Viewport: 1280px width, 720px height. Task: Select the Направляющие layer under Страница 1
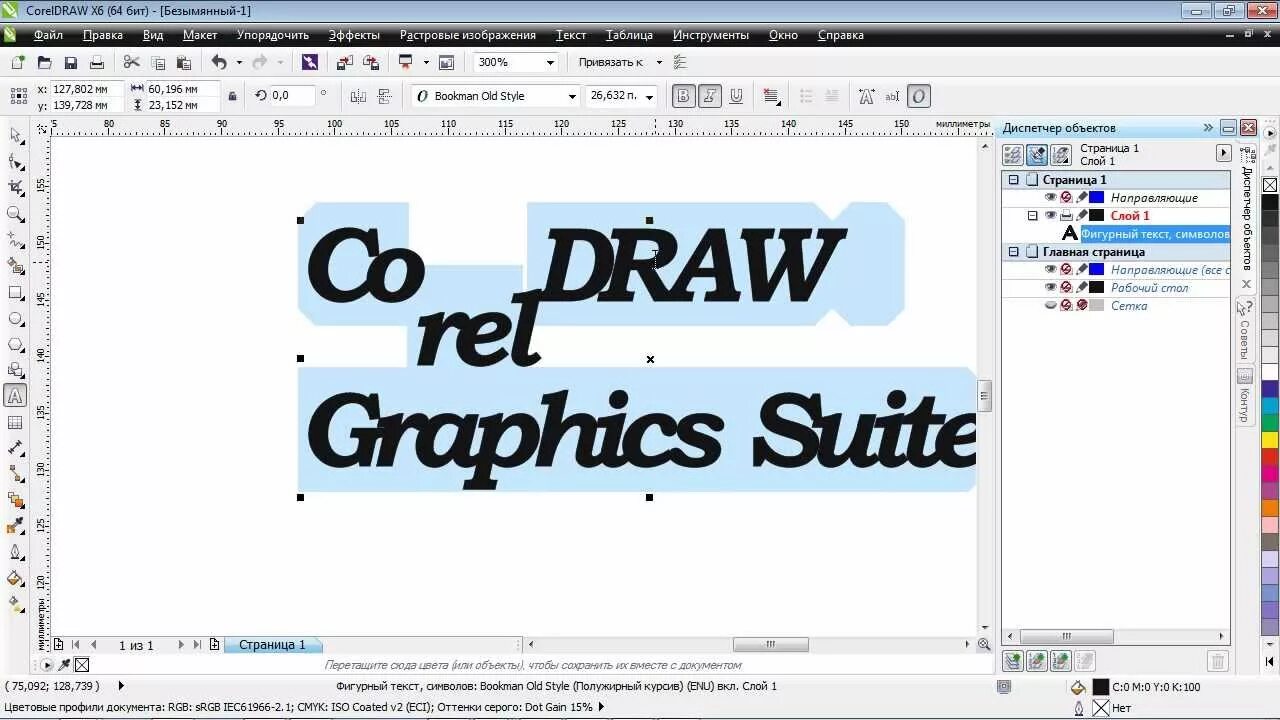point(1154,198)
